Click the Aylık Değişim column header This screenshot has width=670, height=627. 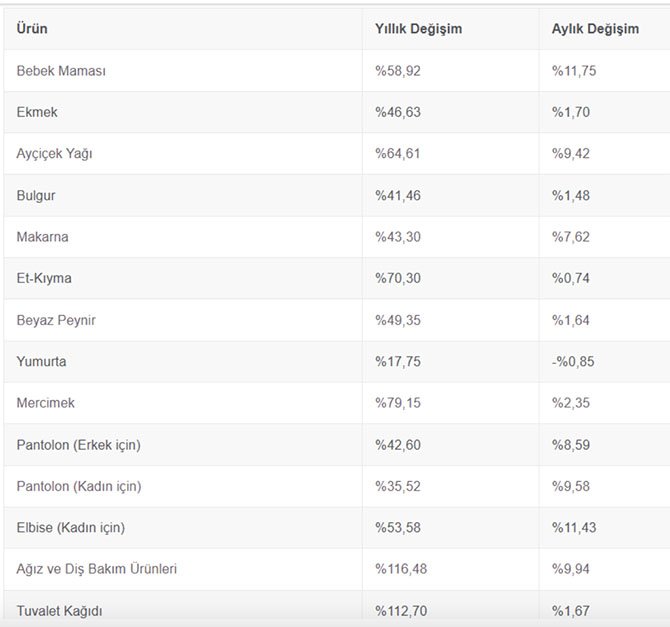pyautogui.click(x=595, y=29)
